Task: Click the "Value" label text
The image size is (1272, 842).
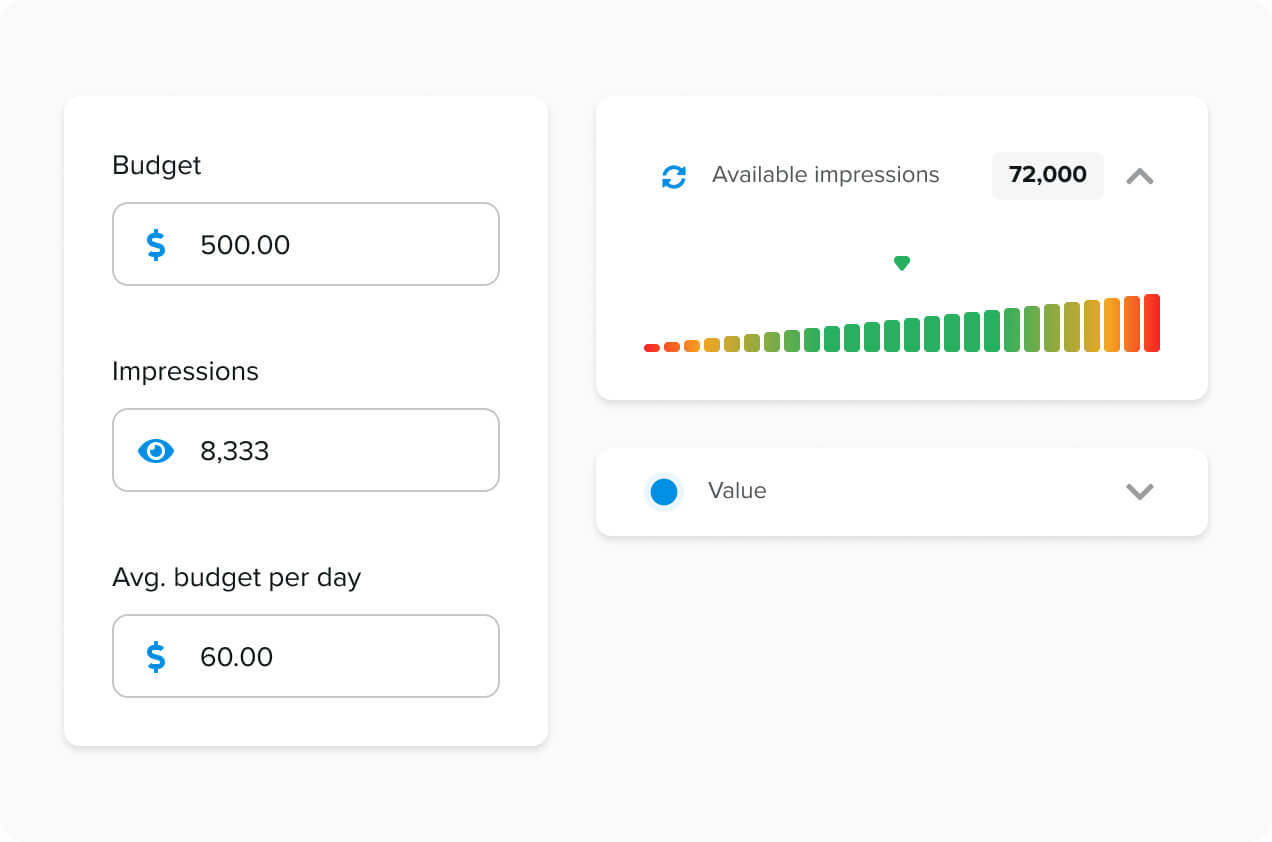Action: [x=737, y=491]
